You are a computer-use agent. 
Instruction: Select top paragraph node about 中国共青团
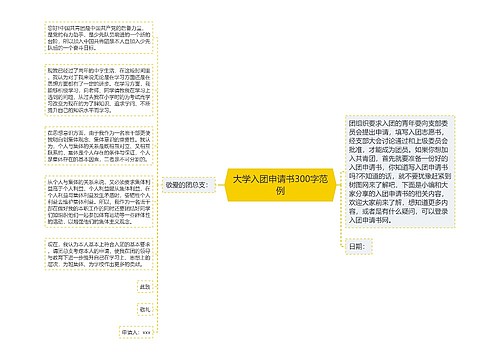click(x=99, y=38)
